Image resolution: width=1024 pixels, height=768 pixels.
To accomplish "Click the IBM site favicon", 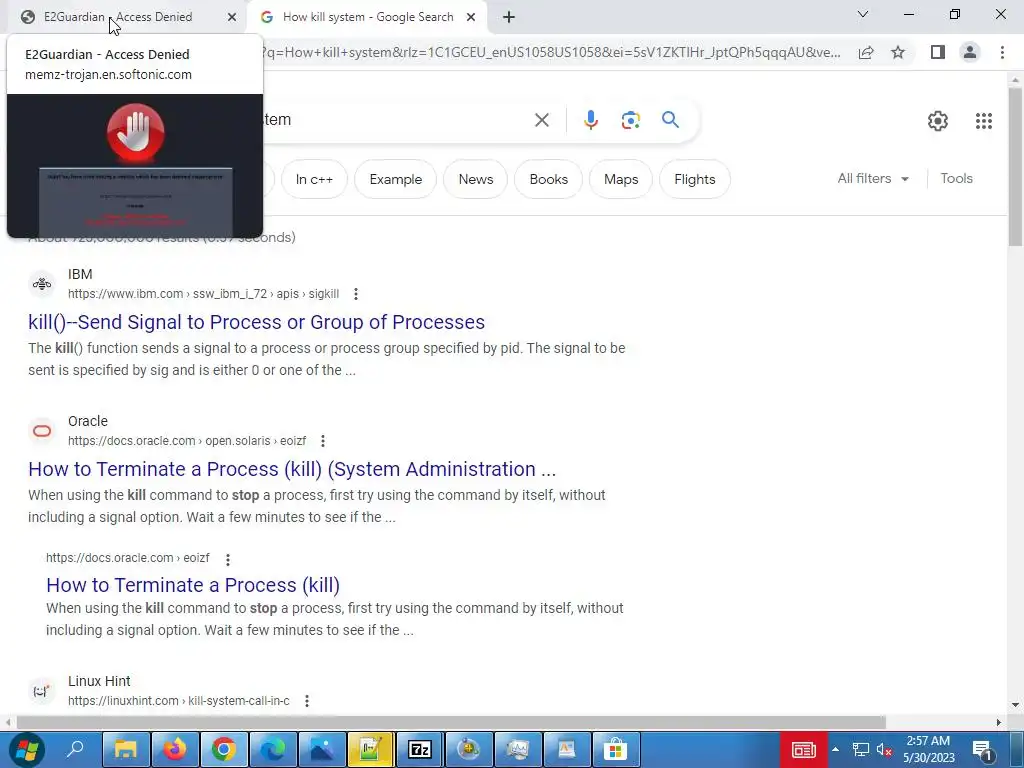I will click(42, 284).
